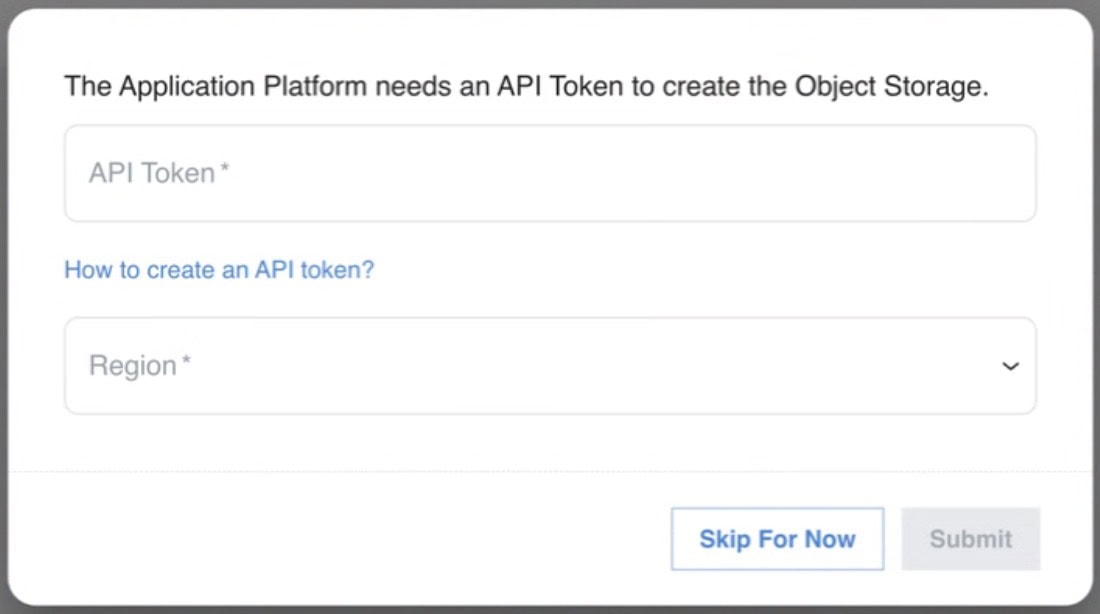Image resolution: width=1100 pixels, height=614 pixels.
Task: Click the chevron arrow in Region field
Action: click(x=1010, y=367)
